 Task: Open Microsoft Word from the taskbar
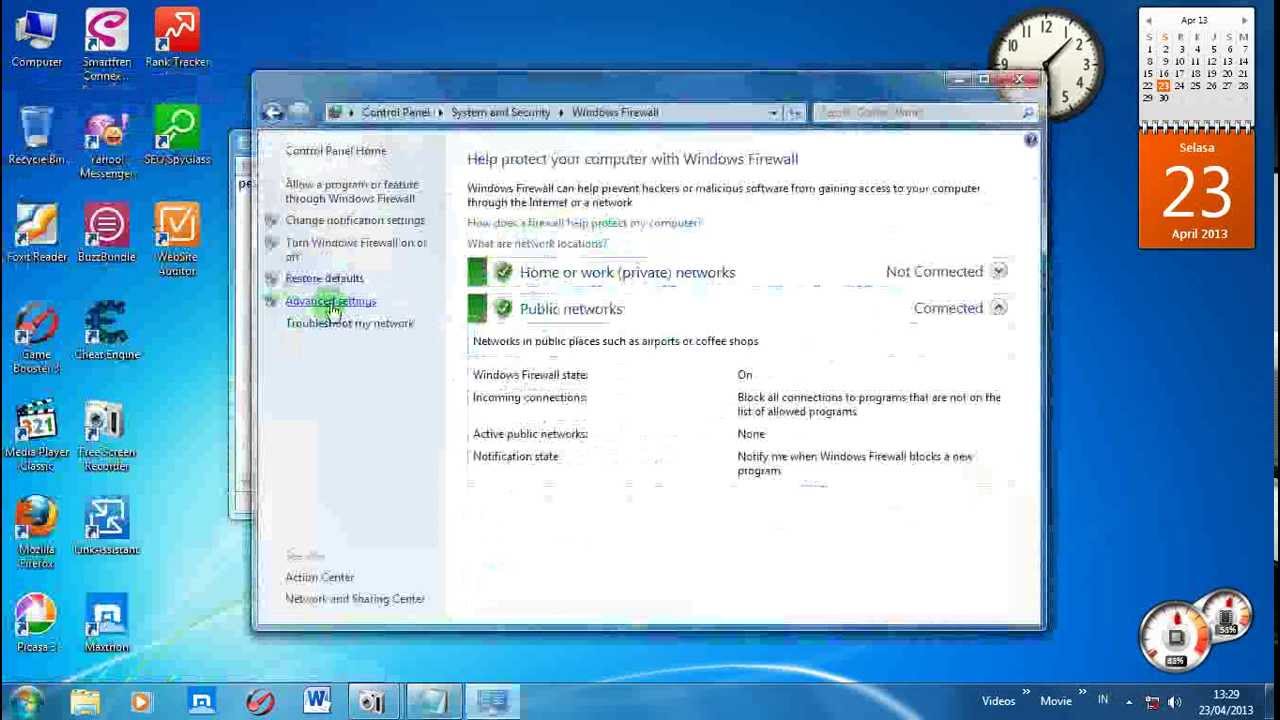[x=317, y=701]
